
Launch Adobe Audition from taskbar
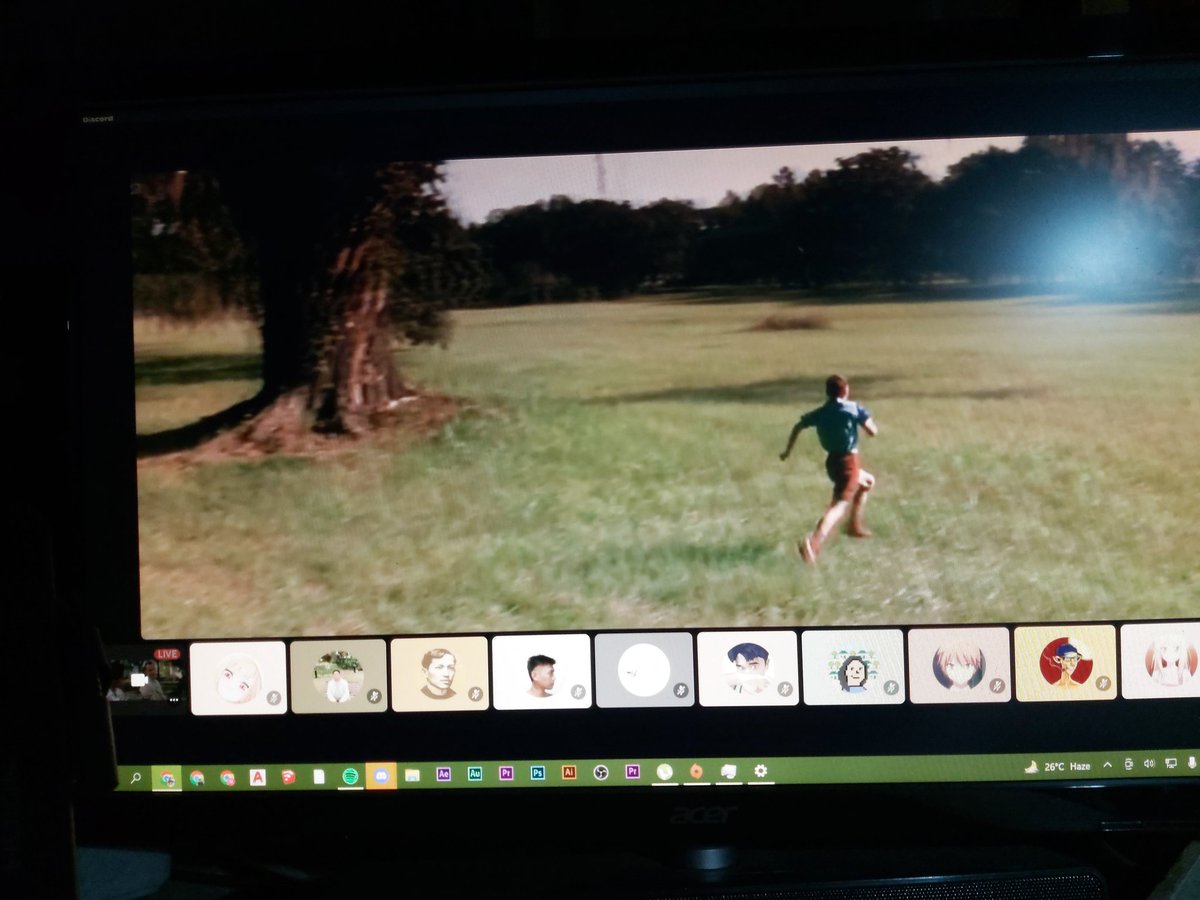click(475, 774)
